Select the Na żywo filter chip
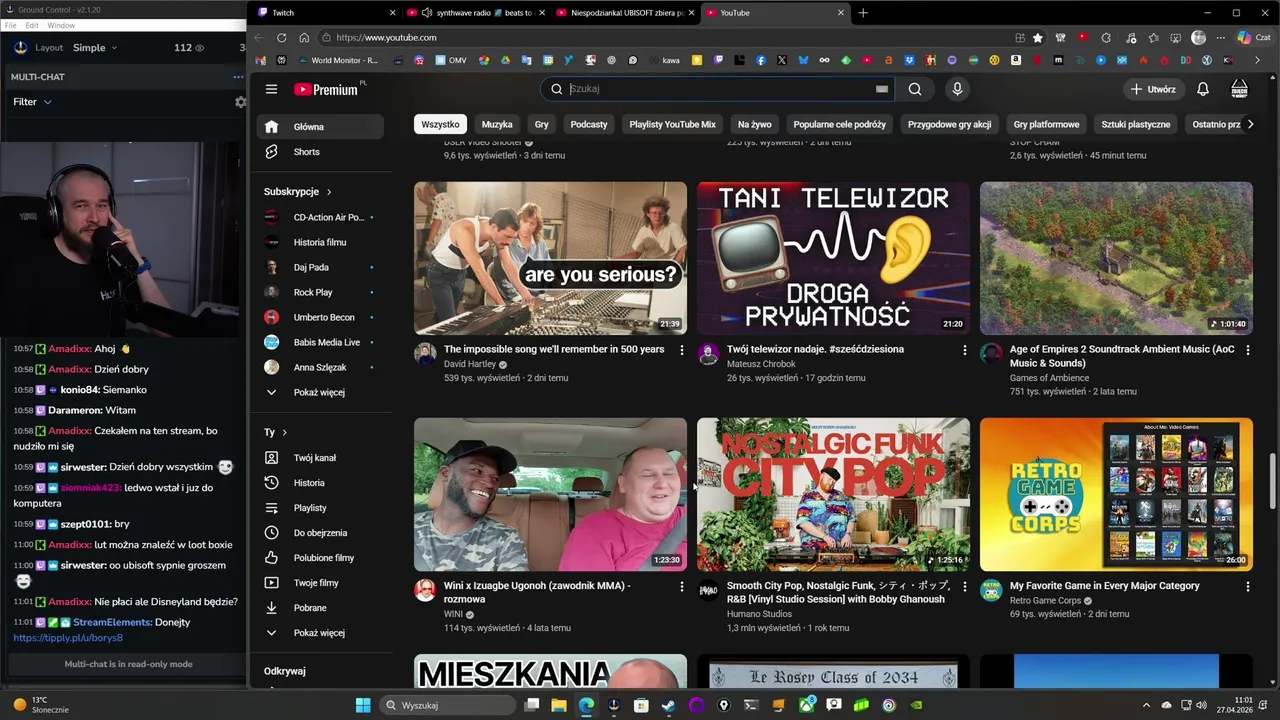The image size is (1280, 720). [755, 125]
